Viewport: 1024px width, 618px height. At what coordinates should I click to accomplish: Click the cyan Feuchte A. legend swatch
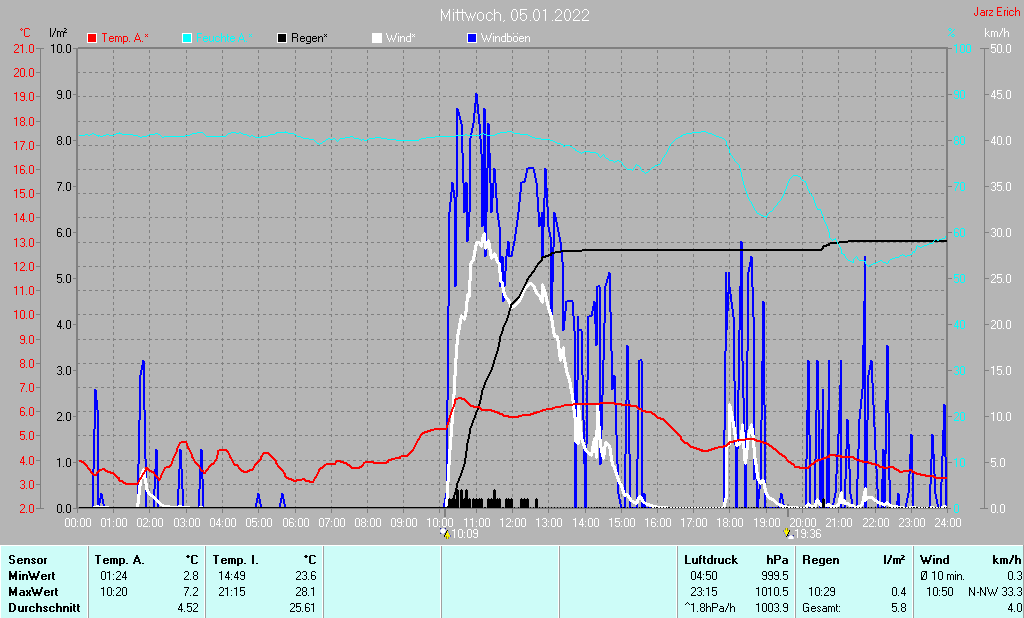coord(187,39)
